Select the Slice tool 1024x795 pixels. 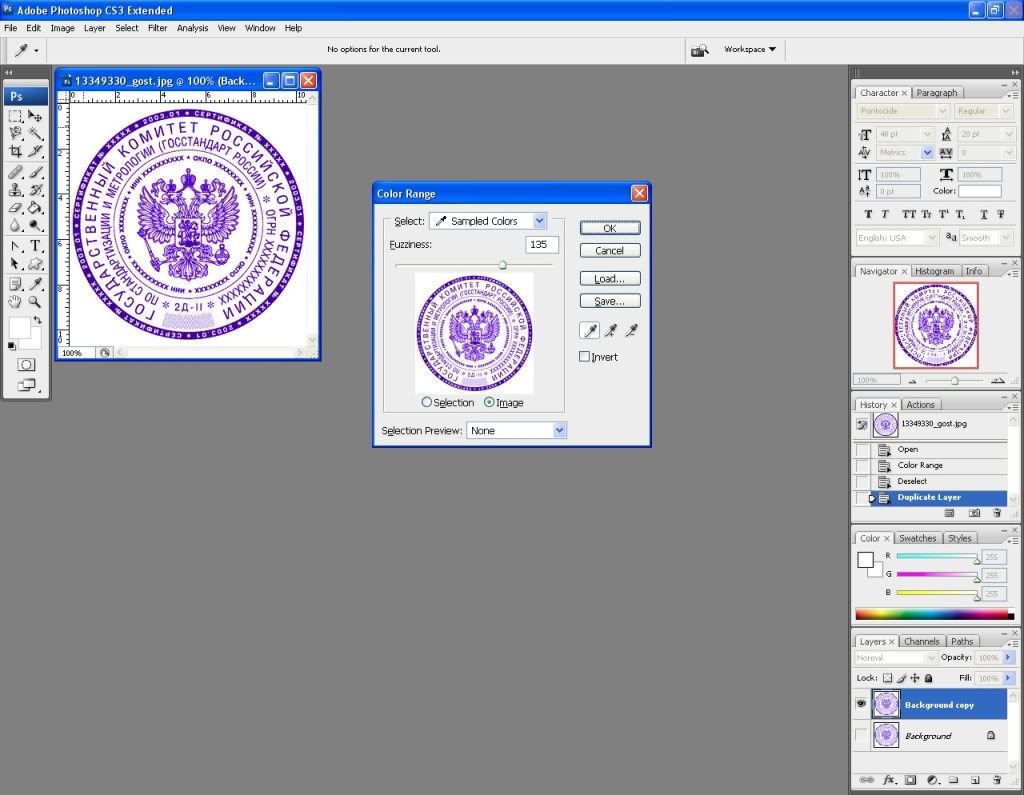tap(35, 152)
